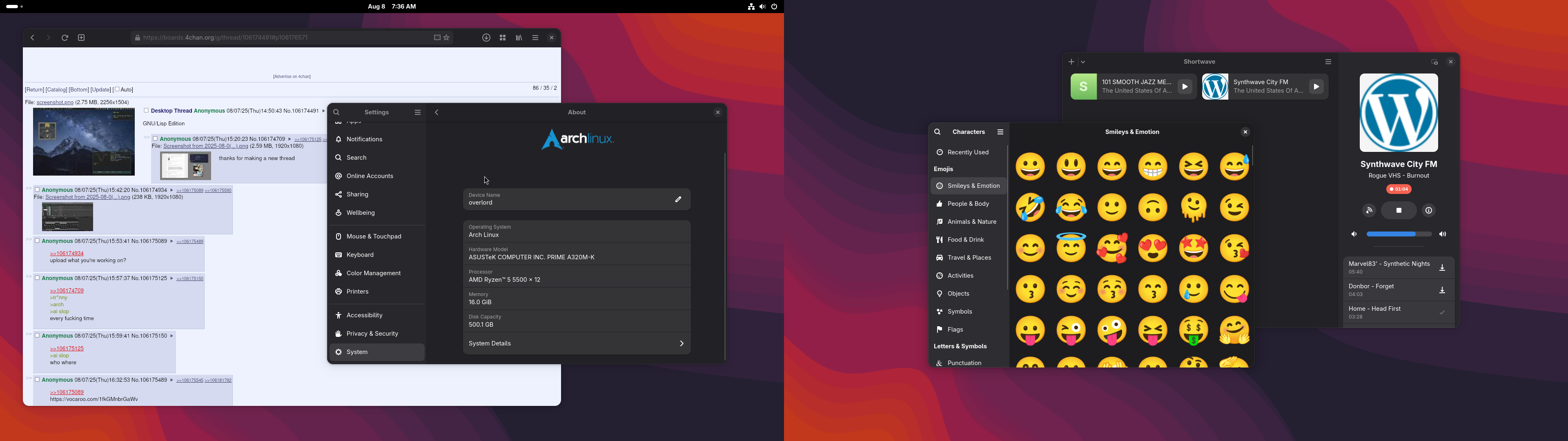Open Characters app search
1568x441 pixels.
coord(938,132)
